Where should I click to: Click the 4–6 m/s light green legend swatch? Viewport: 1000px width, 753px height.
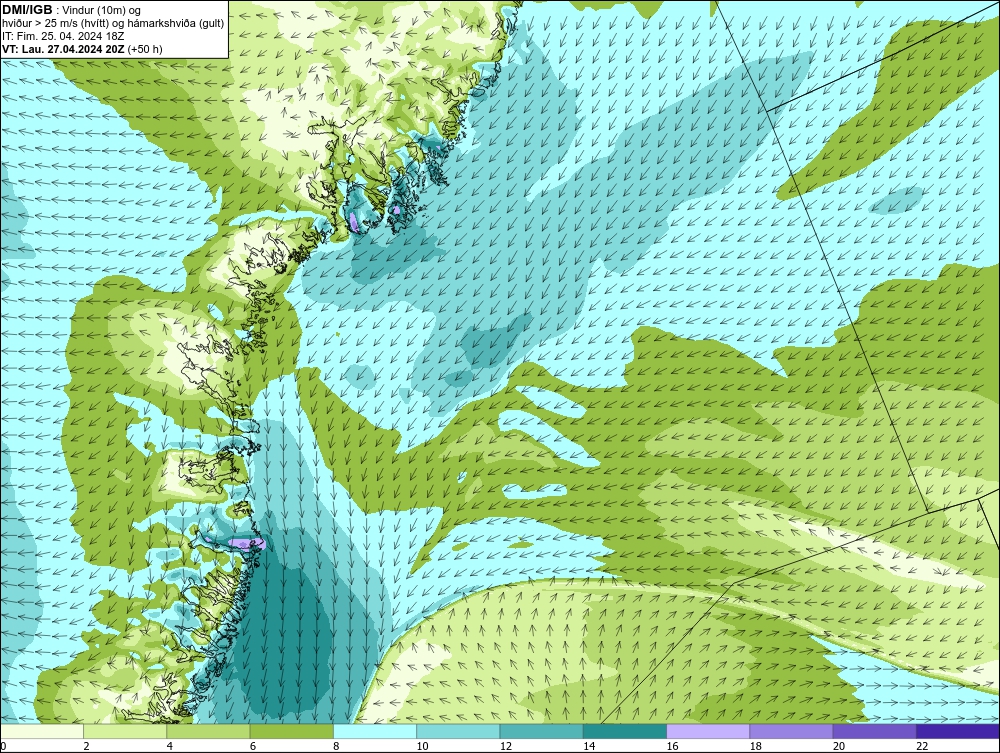pyautogui.click(x=209, y=731)
